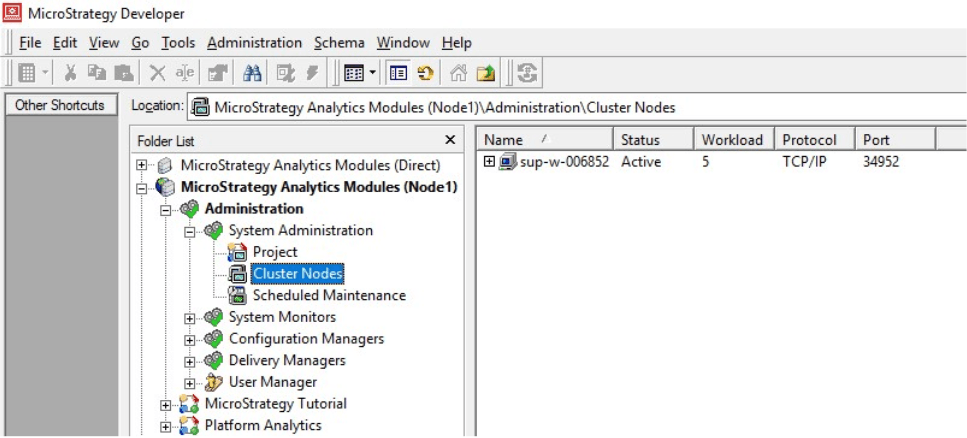Collapse the Administration tree node
Image resolution: width=967 pixels, height=438 pixels.
165,210
